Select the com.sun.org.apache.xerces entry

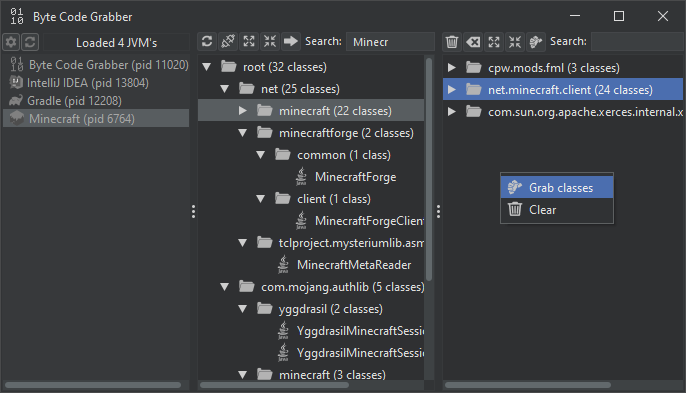(585, 112)
